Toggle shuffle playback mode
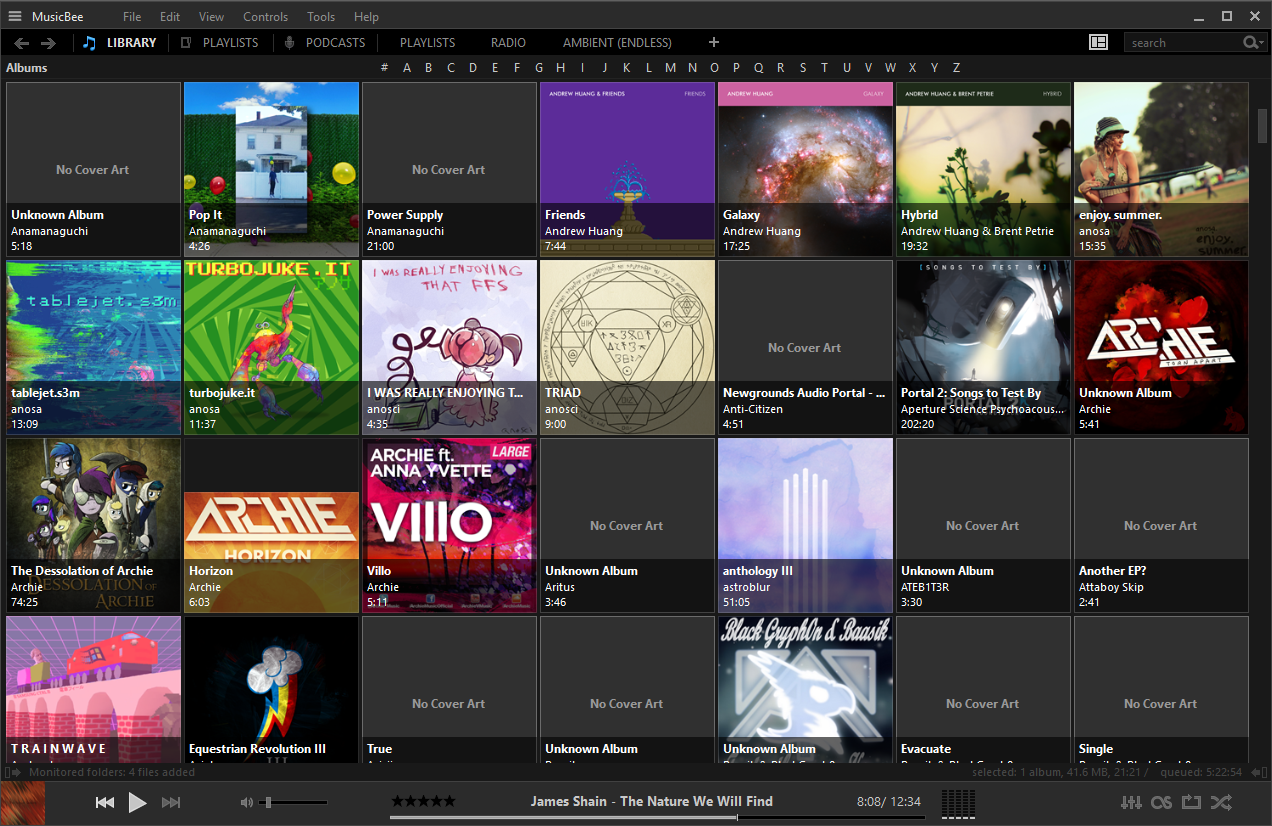This screenshot has width=1272, height=826. tap(1221, 802)
